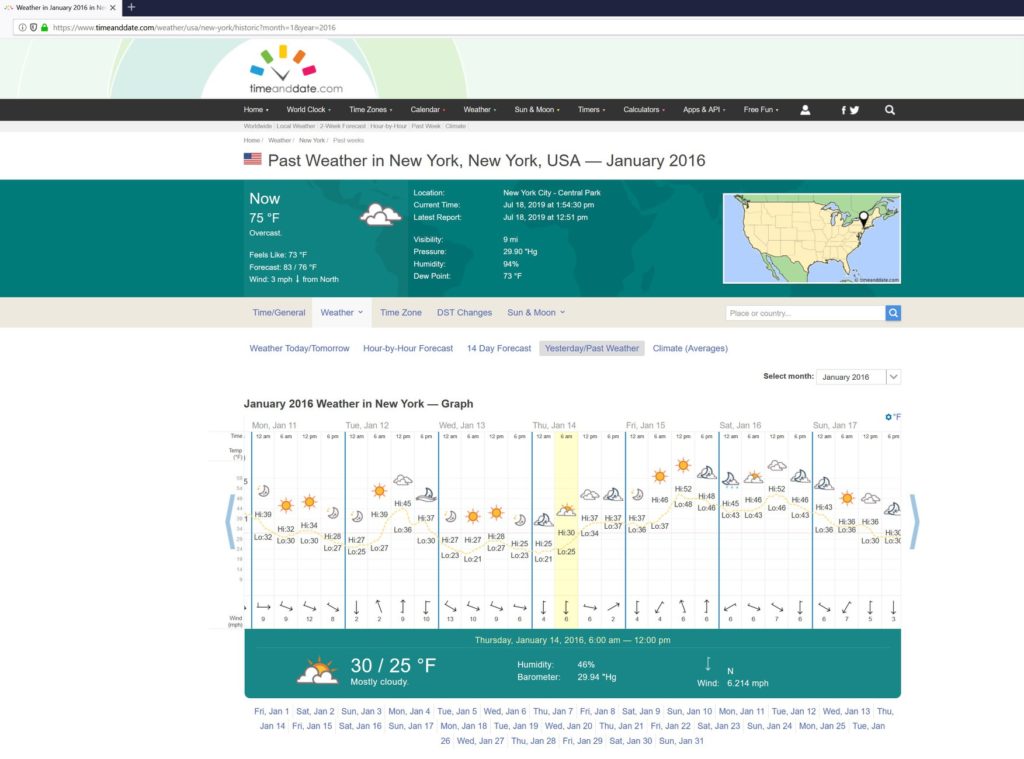This screenshot has width=1024, height=759.
Task: Open temperature unit settings gear
Action: 889,417
